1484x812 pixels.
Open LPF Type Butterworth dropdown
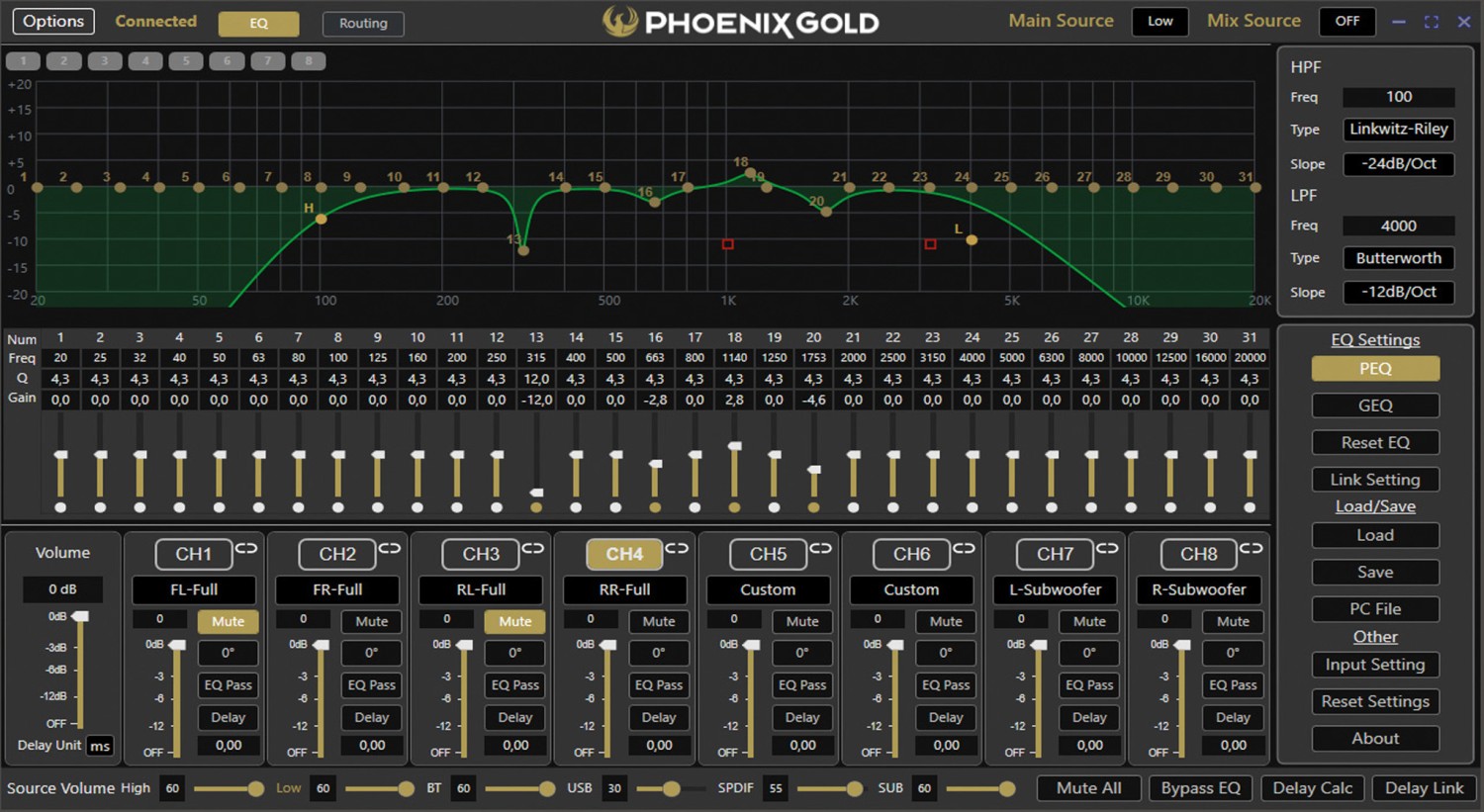pyautogui.click(x=1398, y=258)
